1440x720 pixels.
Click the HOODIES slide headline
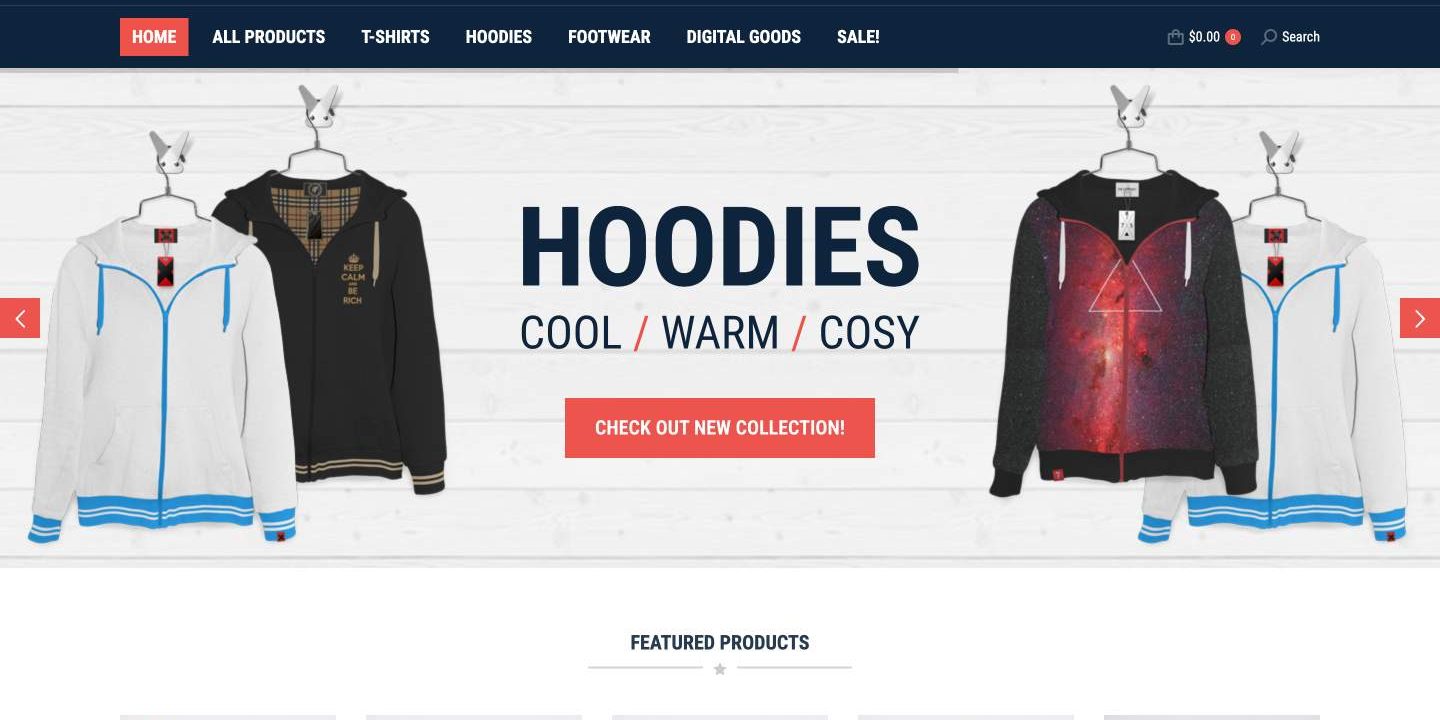pyautogui.click(x=720, y=247)
